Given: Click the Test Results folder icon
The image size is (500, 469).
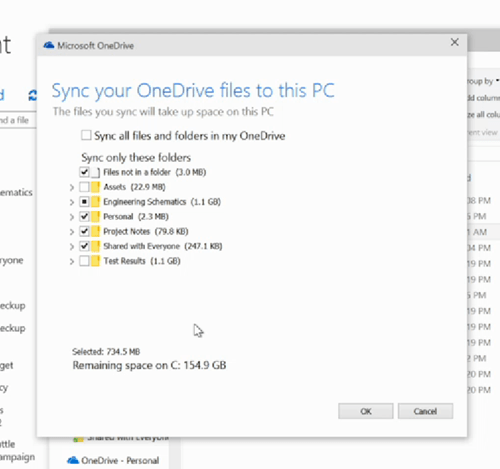Looking at the screenshot, I should click(95, 261).
